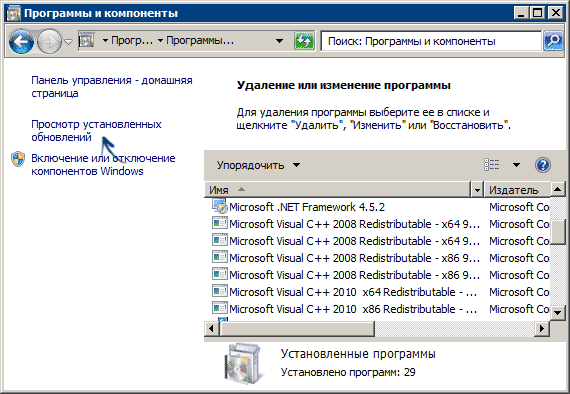Open the recent pages dropdown beside Forward
The image size is (570, 394).
pos(68,42)
